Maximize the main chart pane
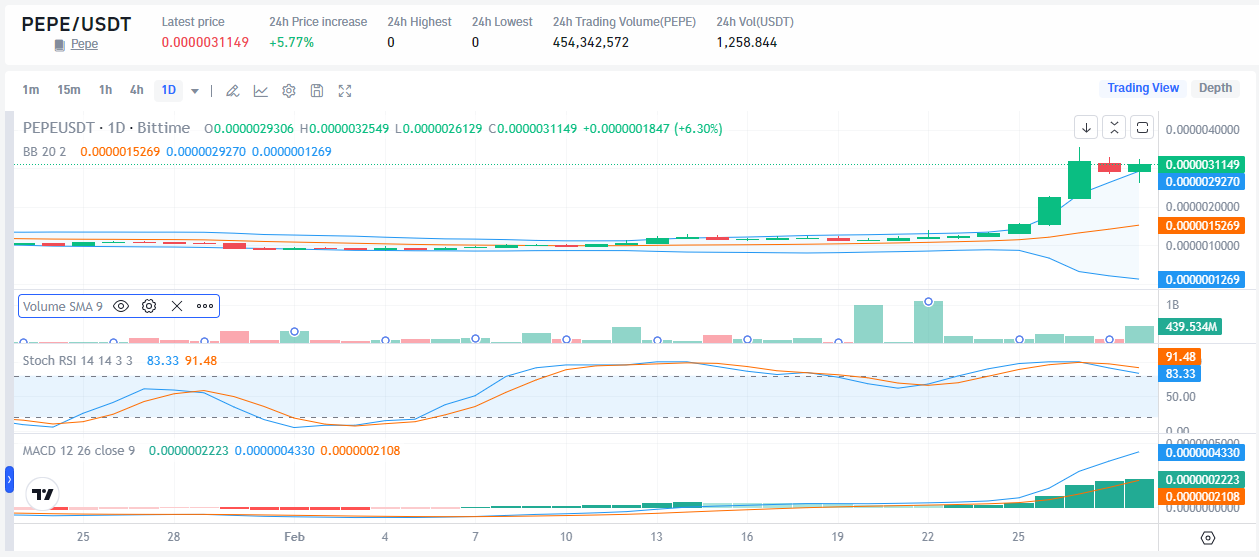This screenshot has height=557, width=1259. [x=1143, y=127]
